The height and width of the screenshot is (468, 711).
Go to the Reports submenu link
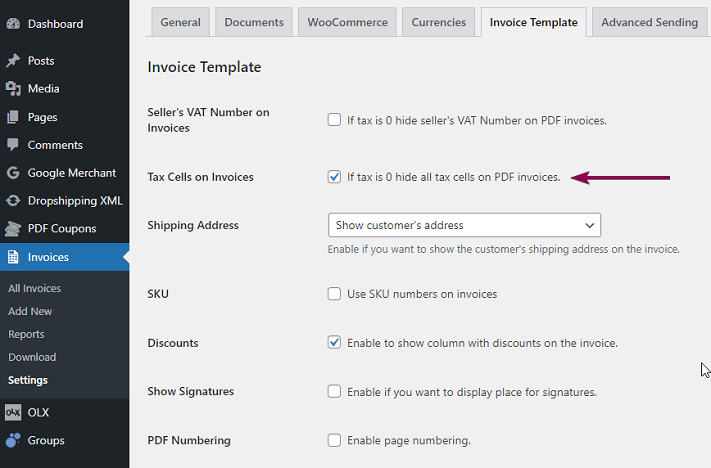[x=26, y=334]
